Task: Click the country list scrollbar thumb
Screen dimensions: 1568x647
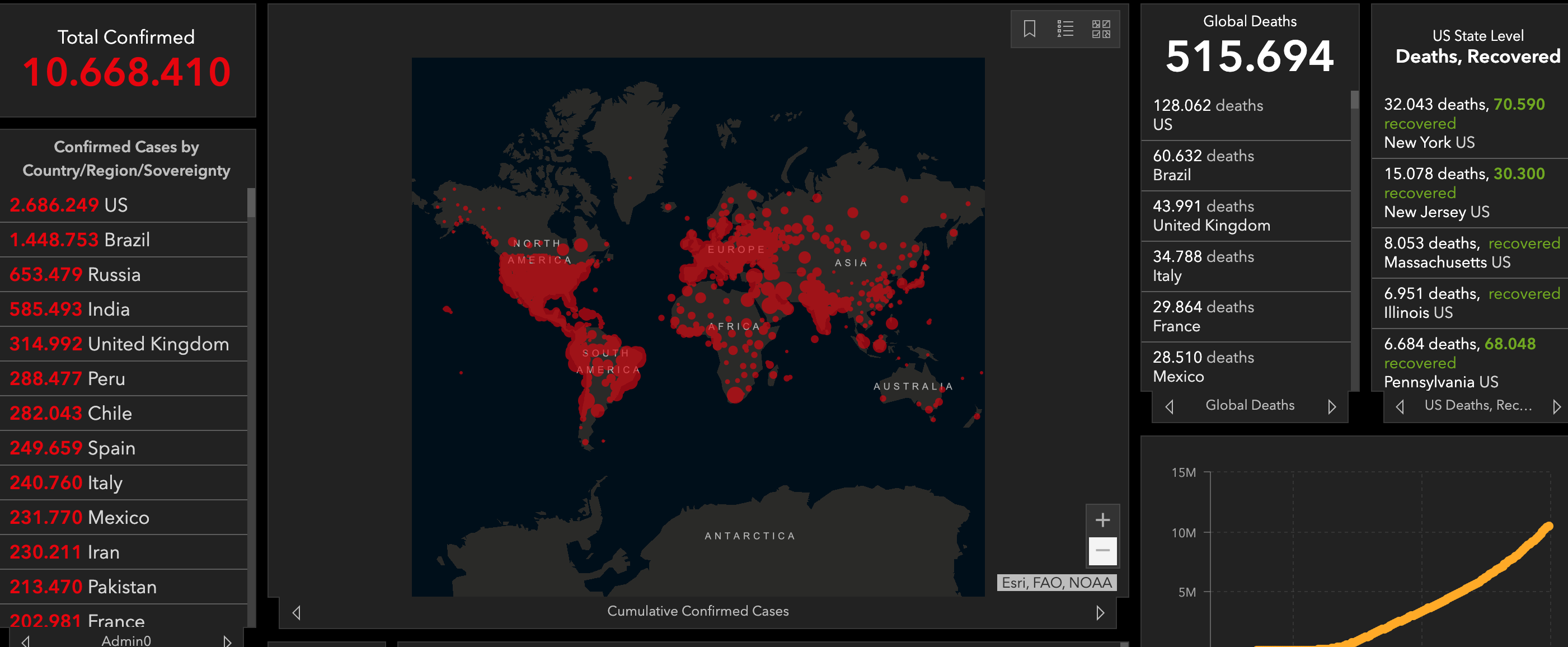Action: [251, 203]
